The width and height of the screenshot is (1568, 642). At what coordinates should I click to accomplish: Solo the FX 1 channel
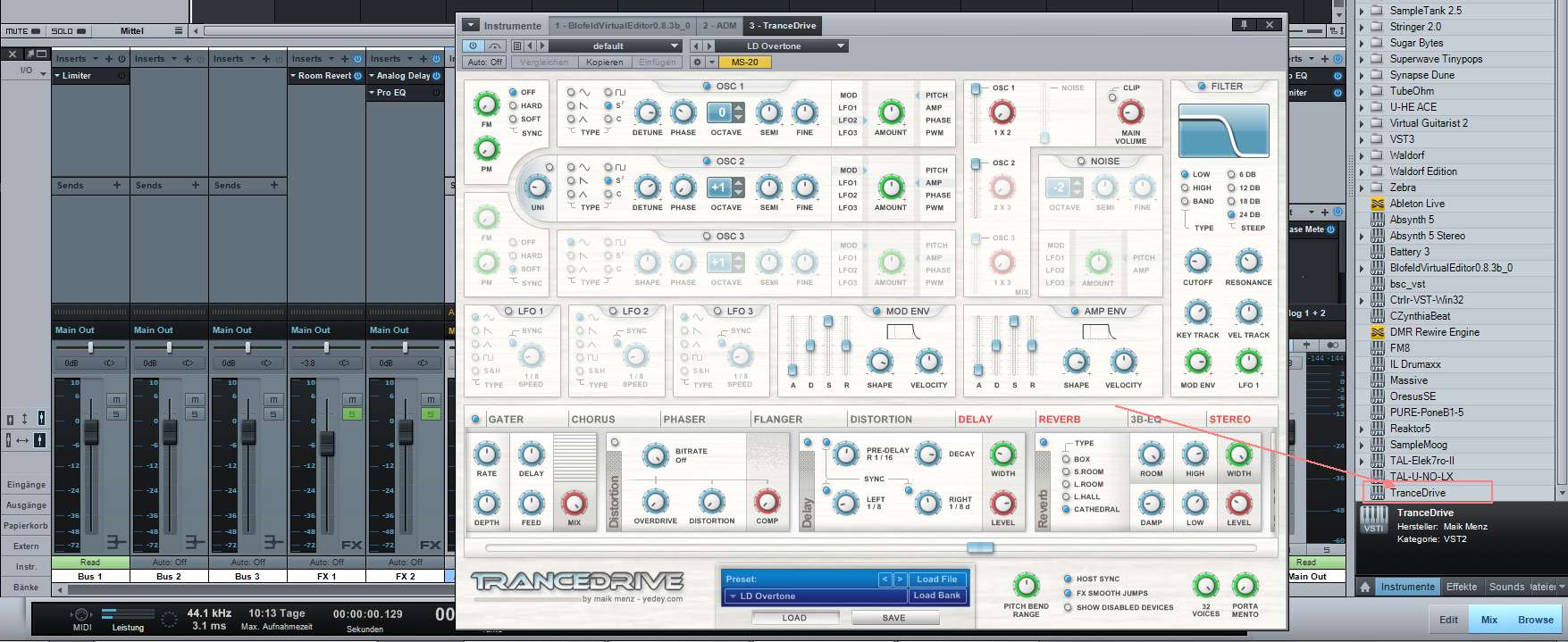click(351, 414)
